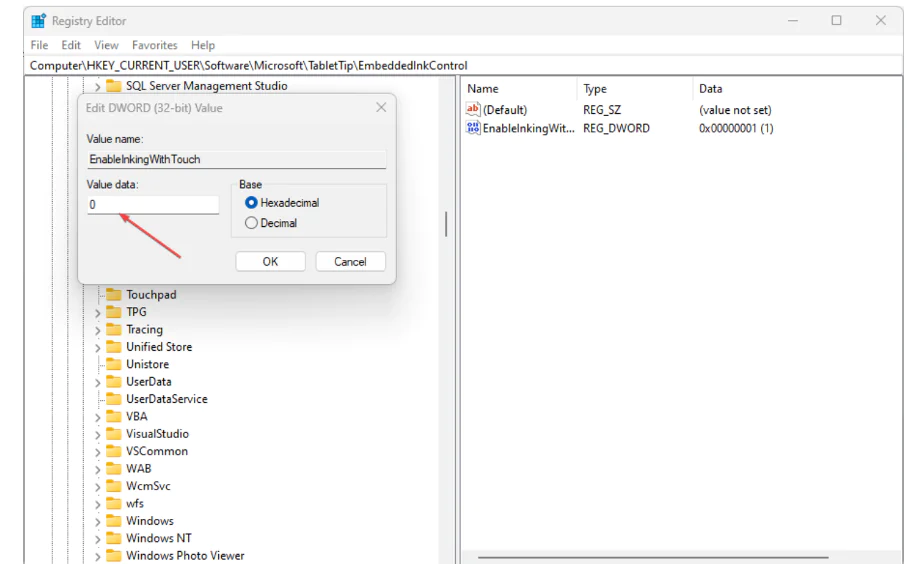
Task: Expand the VisualStudio registry key
Action: pyautogui.click(x=97, y=434)
